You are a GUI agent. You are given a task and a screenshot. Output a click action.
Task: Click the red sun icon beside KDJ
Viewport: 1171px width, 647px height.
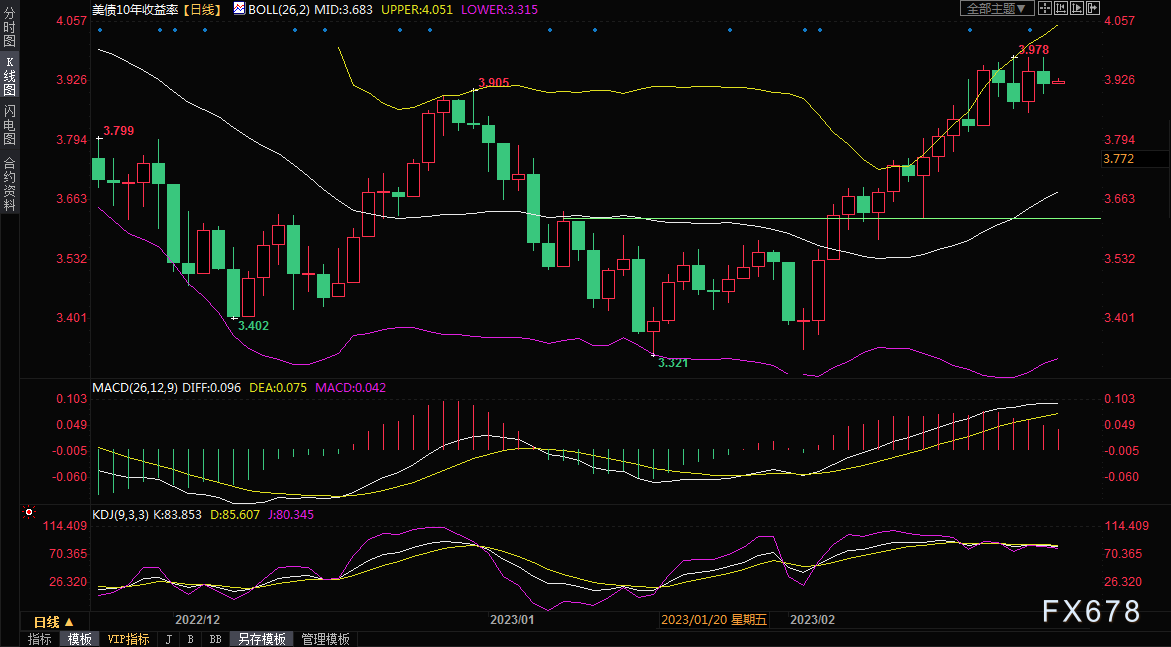point(28,513)
